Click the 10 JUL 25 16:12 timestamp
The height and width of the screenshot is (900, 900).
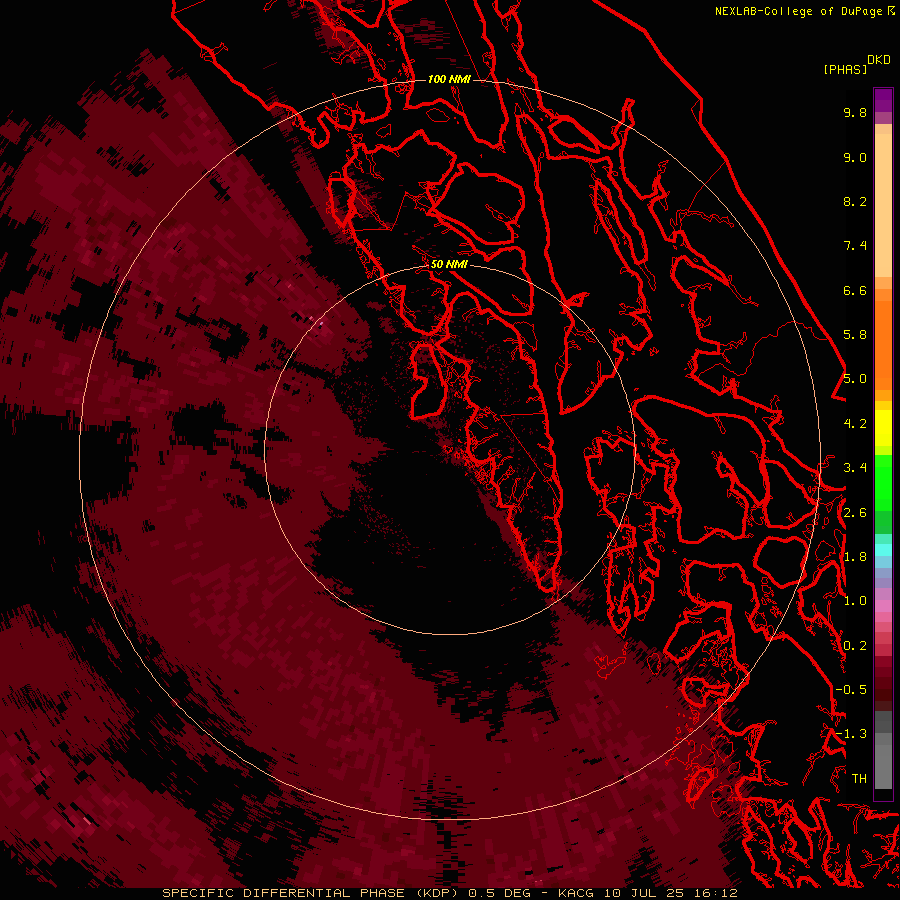(670, 893)
